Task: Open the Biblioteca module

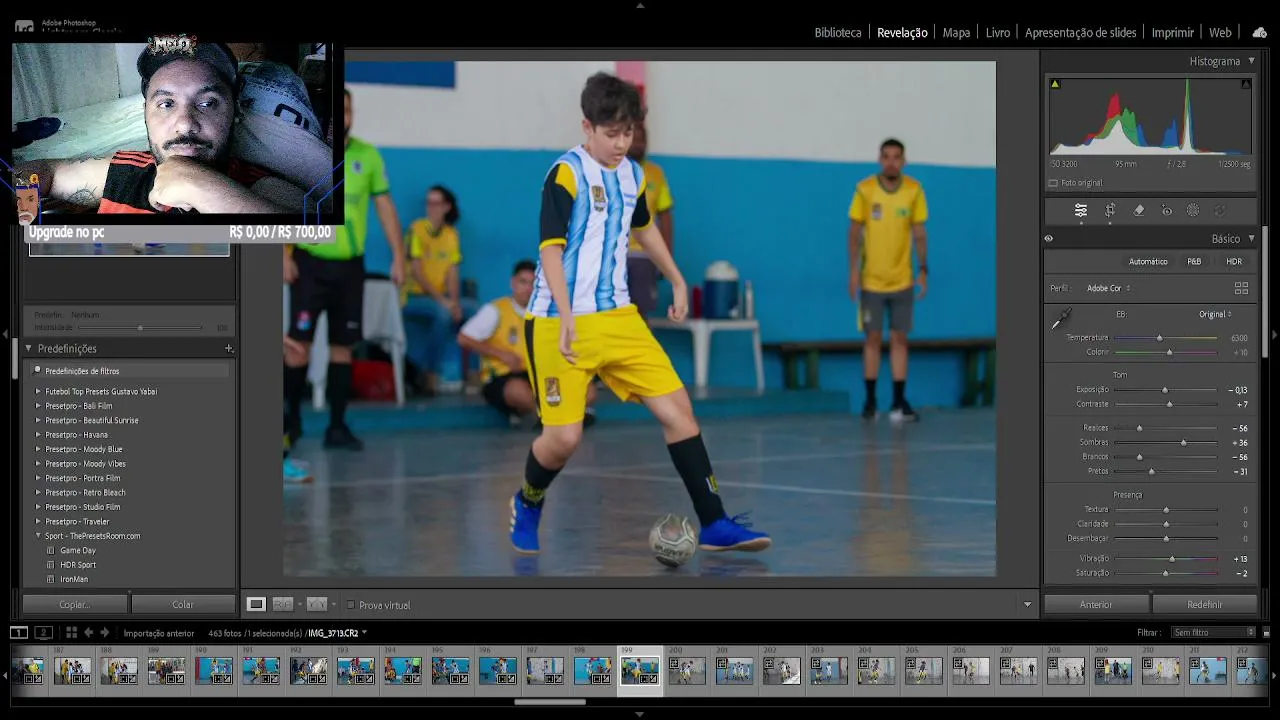Action: (x=838, y=33)
